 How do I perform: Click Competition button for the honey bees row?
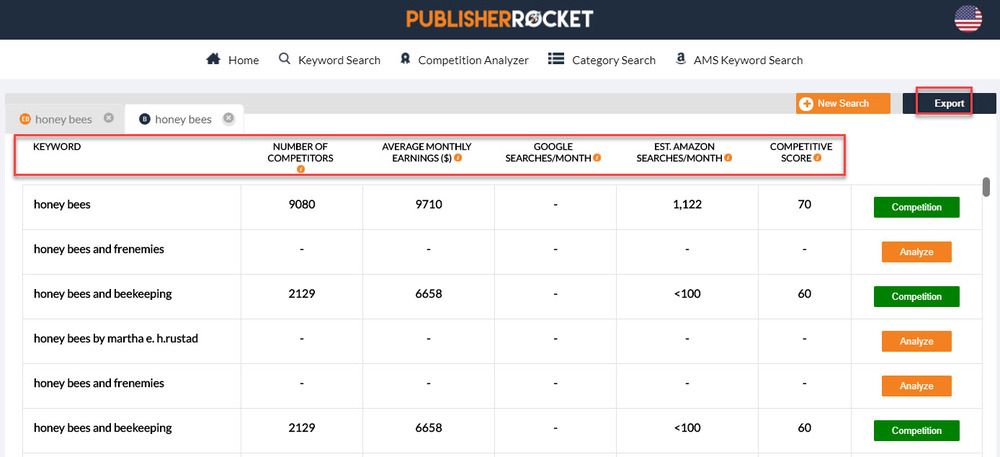point(916,207)
